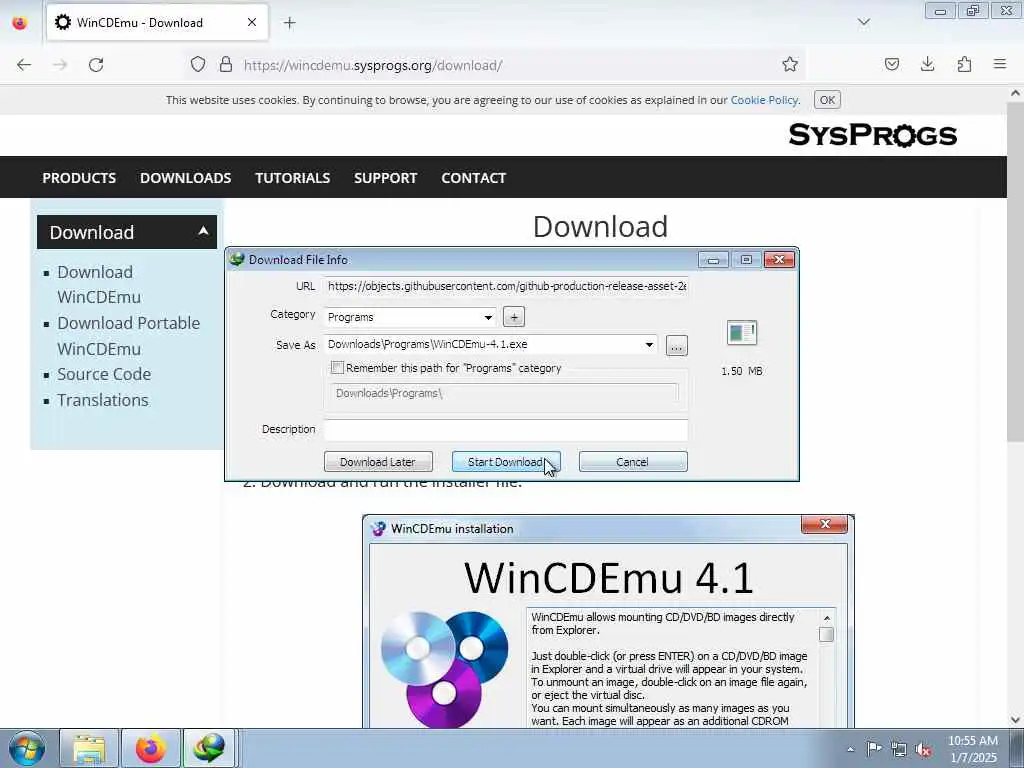Open Source Code sidebar link
Screen dimensions: 1024x768
[x=104, y=374]
